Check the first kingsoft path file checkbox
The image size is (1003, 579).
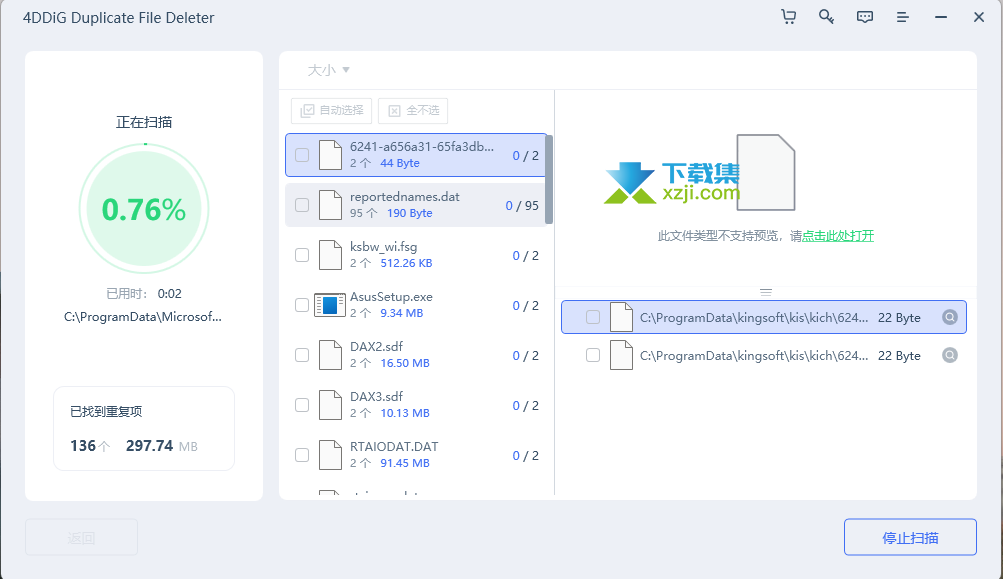pos(593,317)
